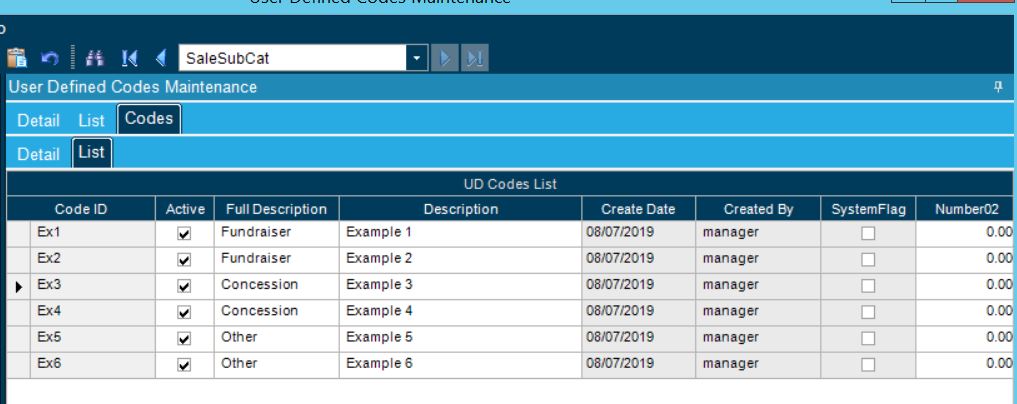This screenshot has width=1017, height=404.
Task: Click Concession full description in Ex4 row
Action: coord(276,313)
